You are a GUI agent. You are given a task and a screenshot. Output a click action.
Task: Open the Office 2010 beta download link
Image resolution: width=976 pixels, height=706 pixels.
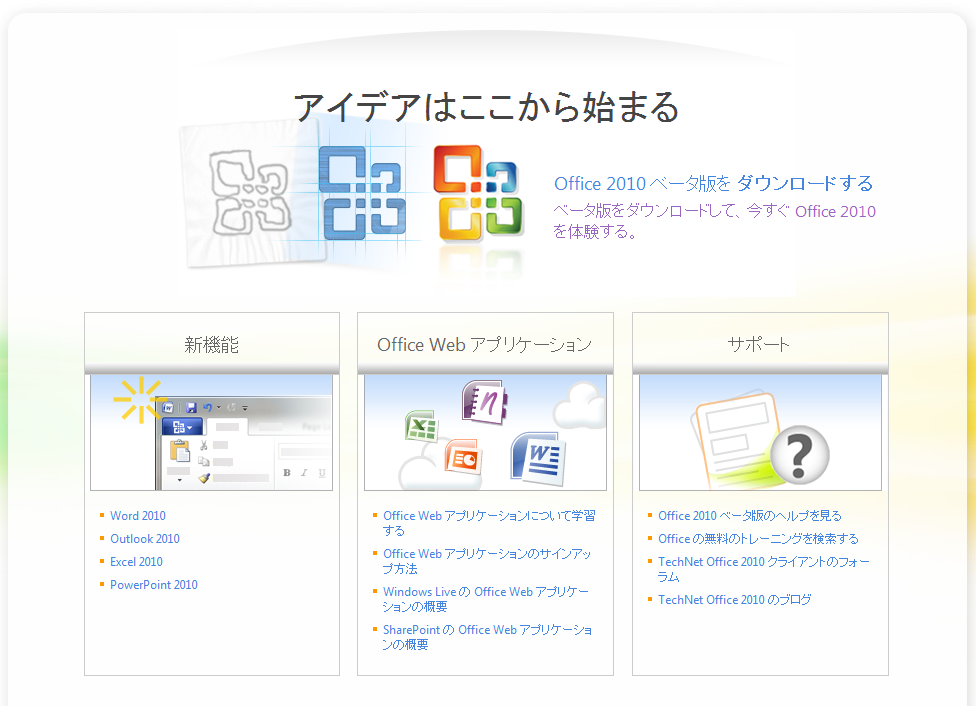[713, 184]
